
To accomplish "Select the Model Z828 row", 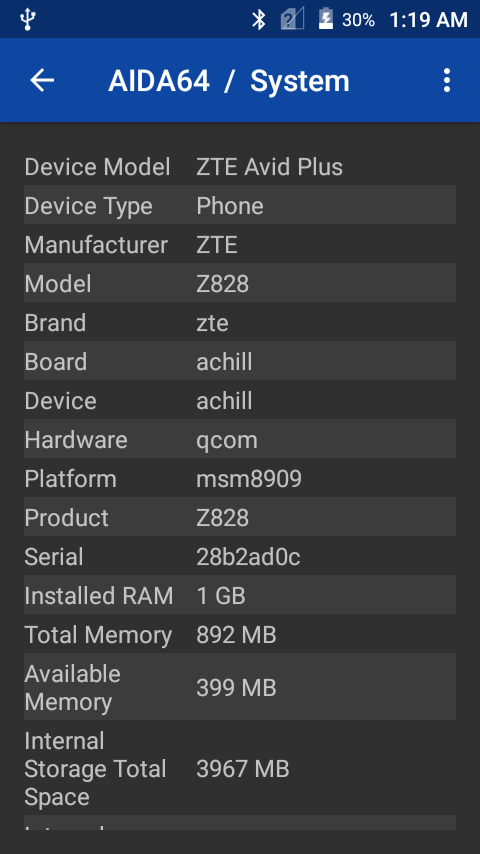I will 240,283.
